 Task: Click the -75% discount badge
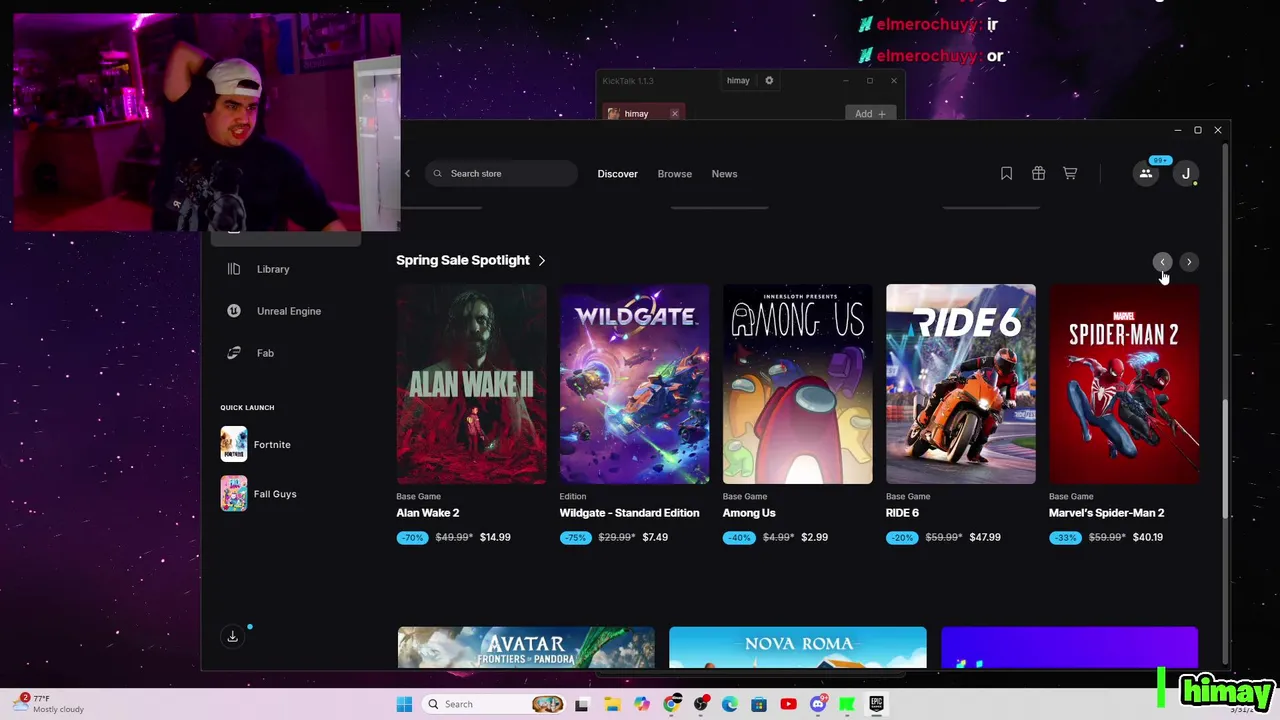[576, 538]
